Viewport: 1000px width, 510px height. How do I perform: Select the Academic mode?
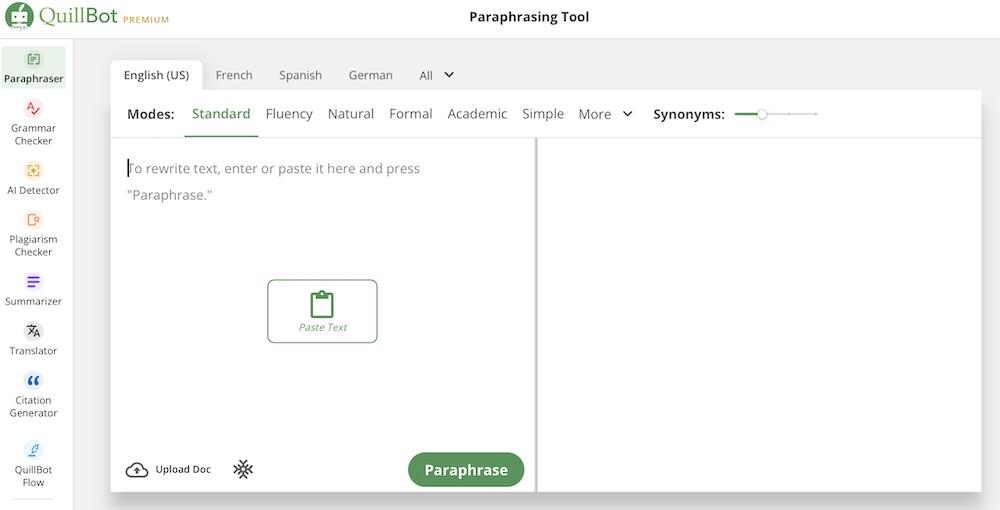pos(477,114)
